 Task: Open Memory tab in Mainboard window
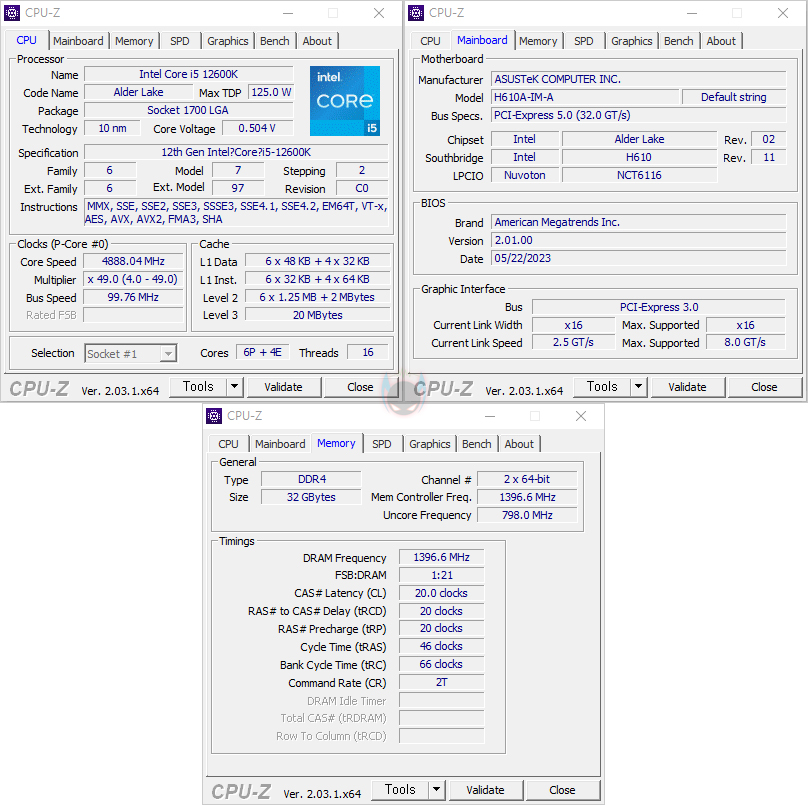[x=538, y=41]
